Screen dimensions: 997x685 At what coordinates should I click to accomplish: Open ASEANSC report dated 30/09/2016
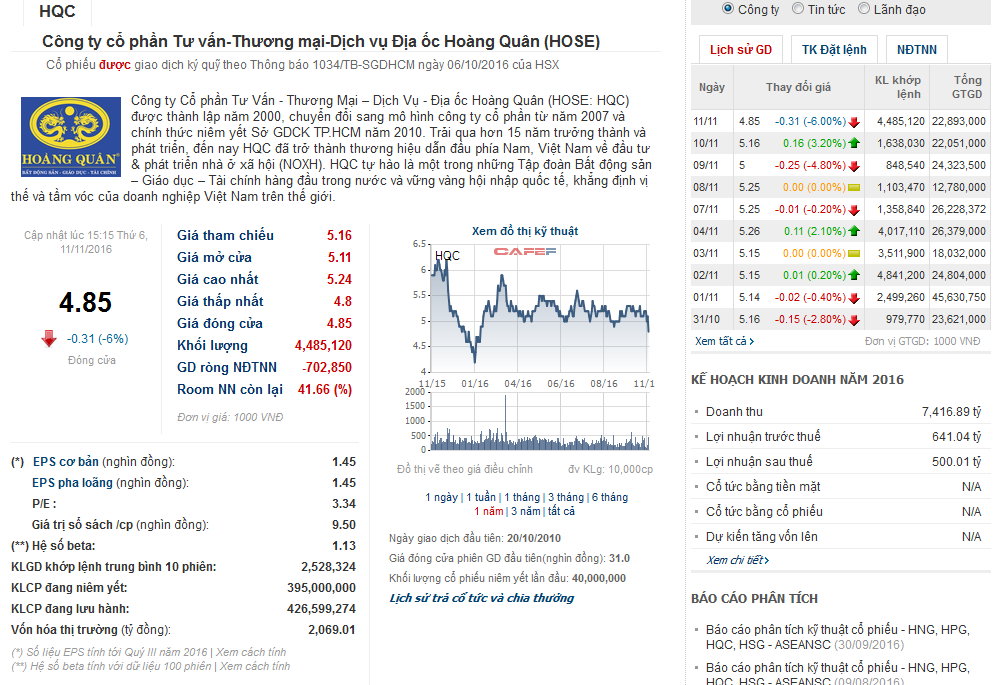(x=837, y=637)
